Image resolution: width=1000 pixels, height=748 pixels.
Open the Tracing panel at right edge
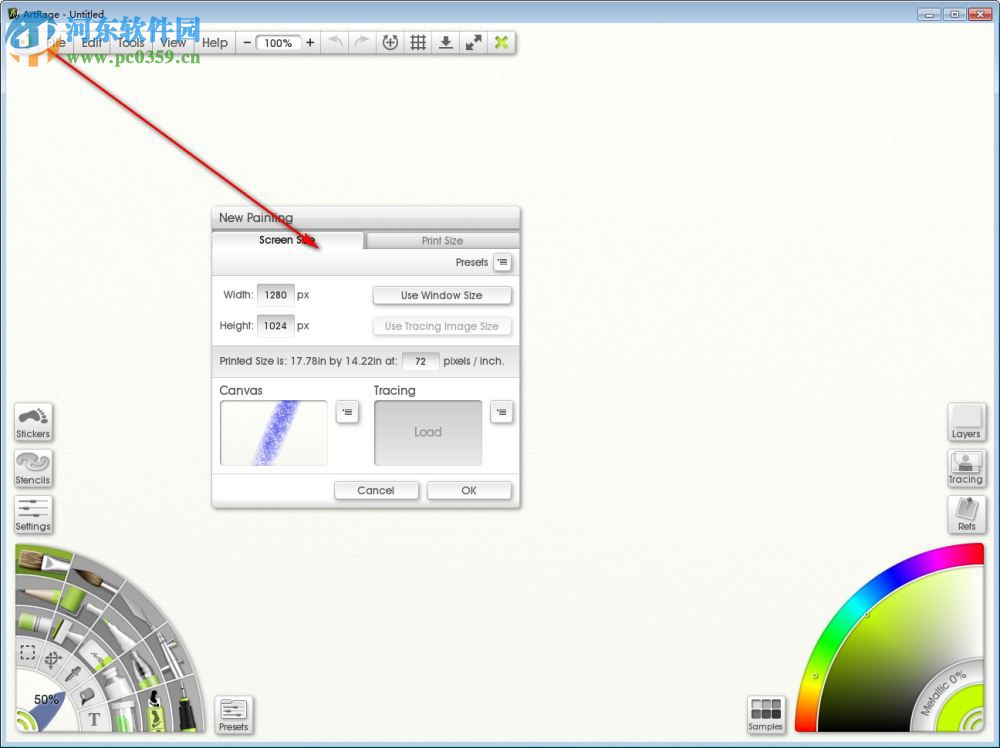click(966, 469)
